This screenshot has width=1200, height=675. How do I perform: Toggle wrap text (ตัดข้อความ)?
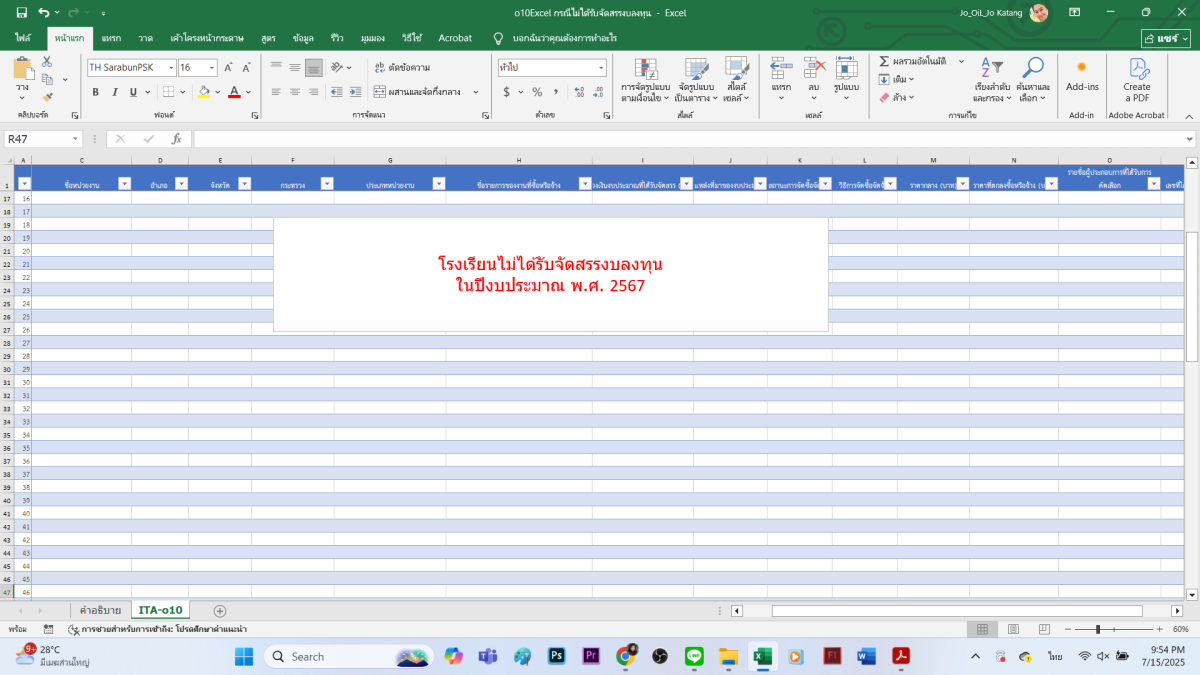(401, 68)
